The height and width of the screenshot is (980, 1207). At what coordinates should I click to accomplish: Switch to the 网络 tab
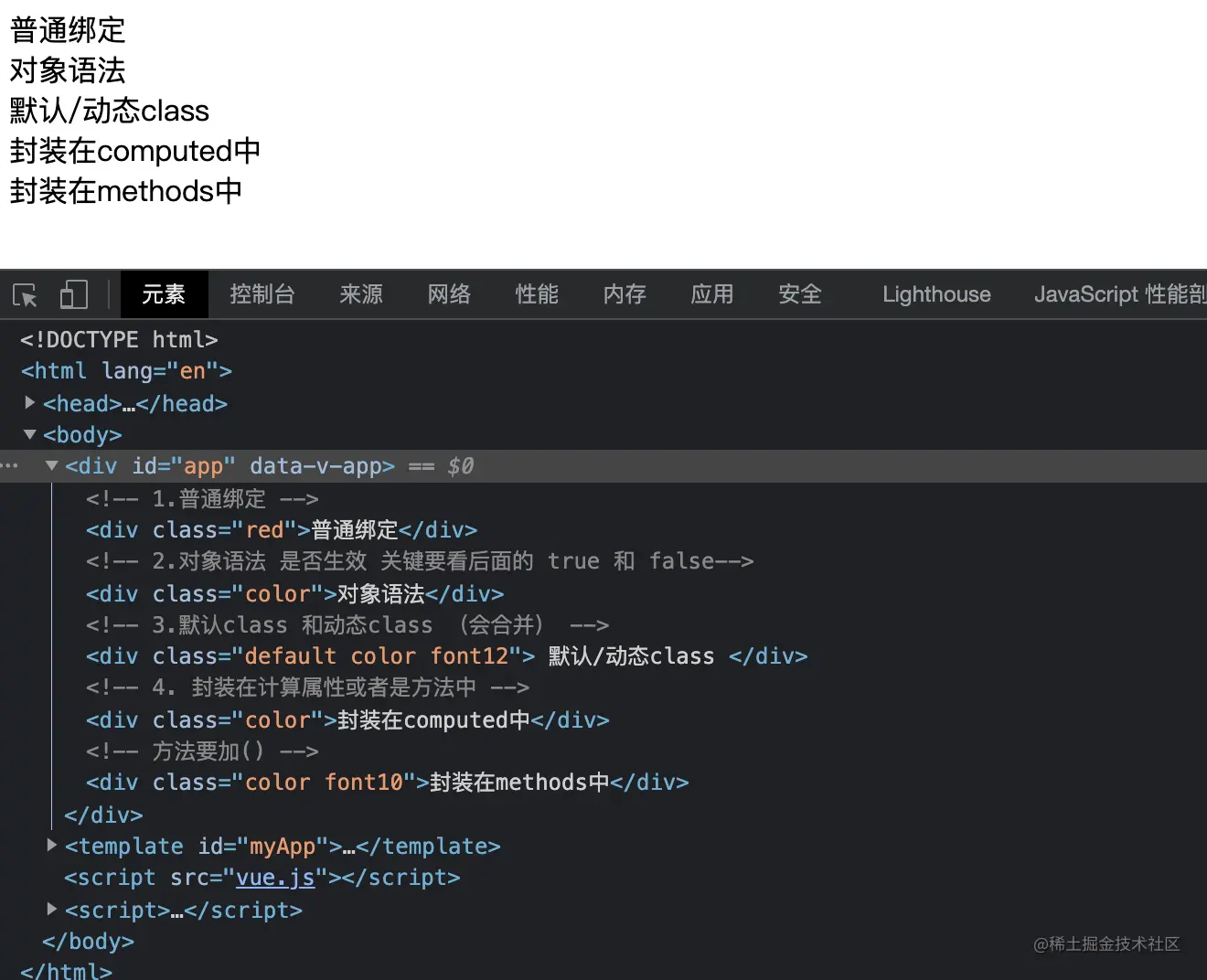click(x=449, y=294)
